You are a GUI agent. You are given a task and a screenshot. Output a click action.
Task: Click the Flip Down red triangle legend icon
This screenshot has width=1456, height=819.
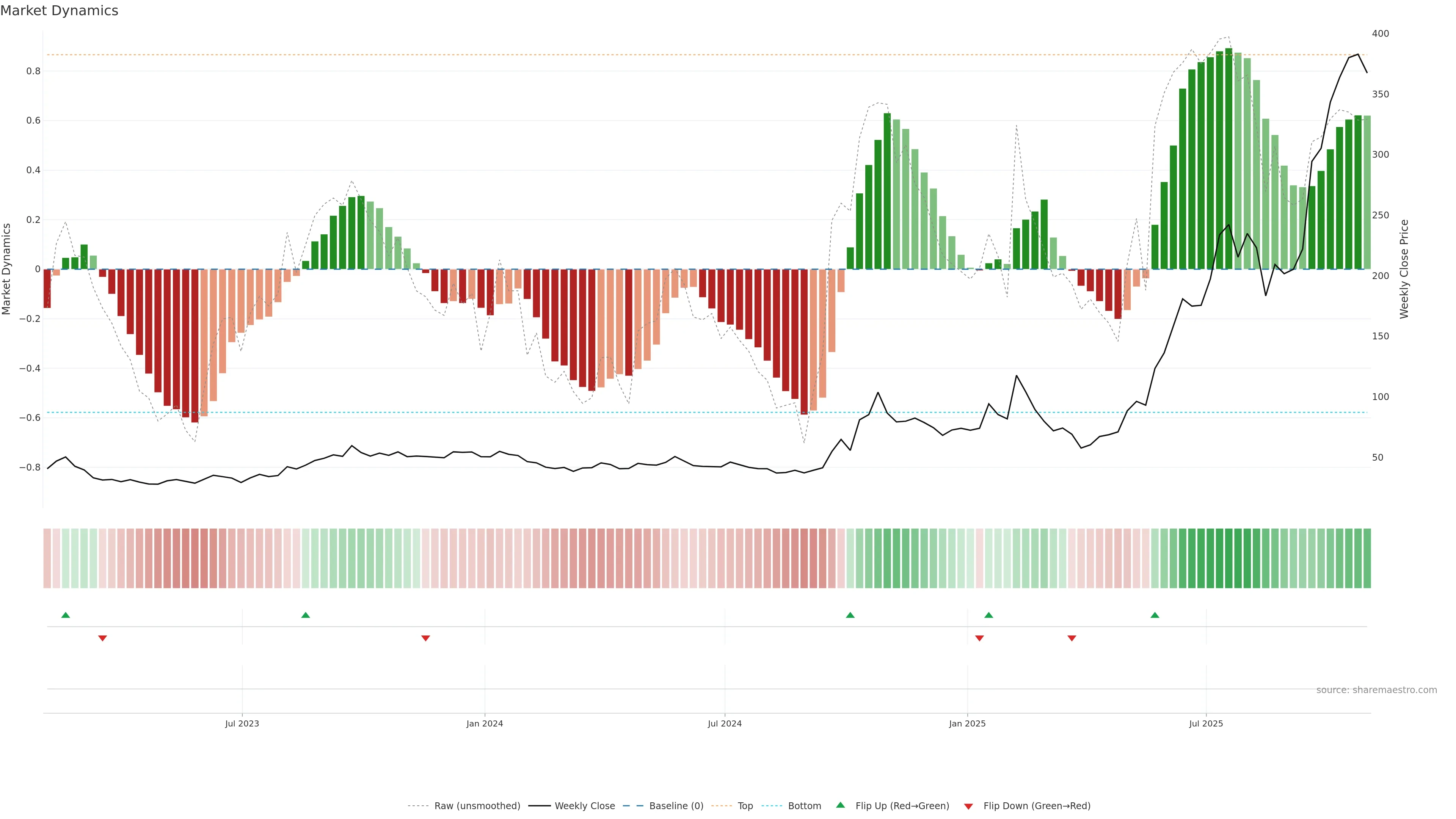[968, 806]
